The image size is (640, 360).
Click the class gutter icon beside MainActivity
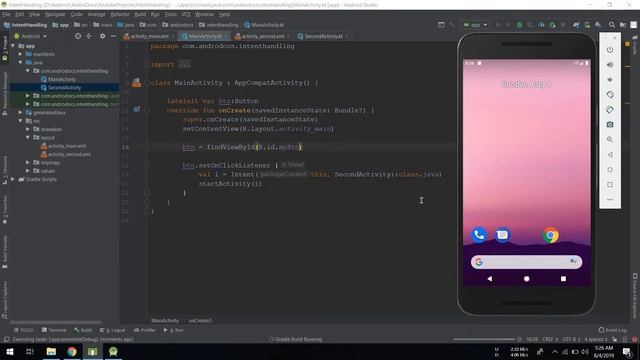[x=136, y=83]
